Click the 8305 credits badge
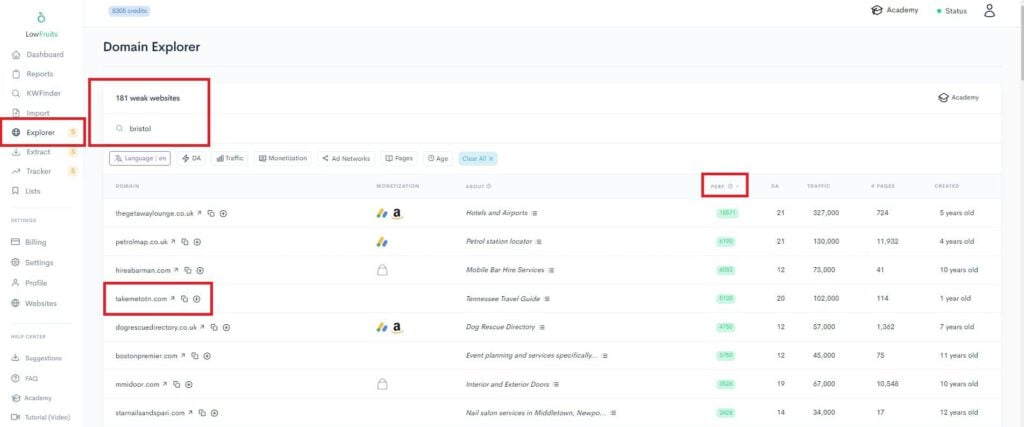The width and height of the screenshot is (1024, 427). pyautogui.click(x=129, y=10)
